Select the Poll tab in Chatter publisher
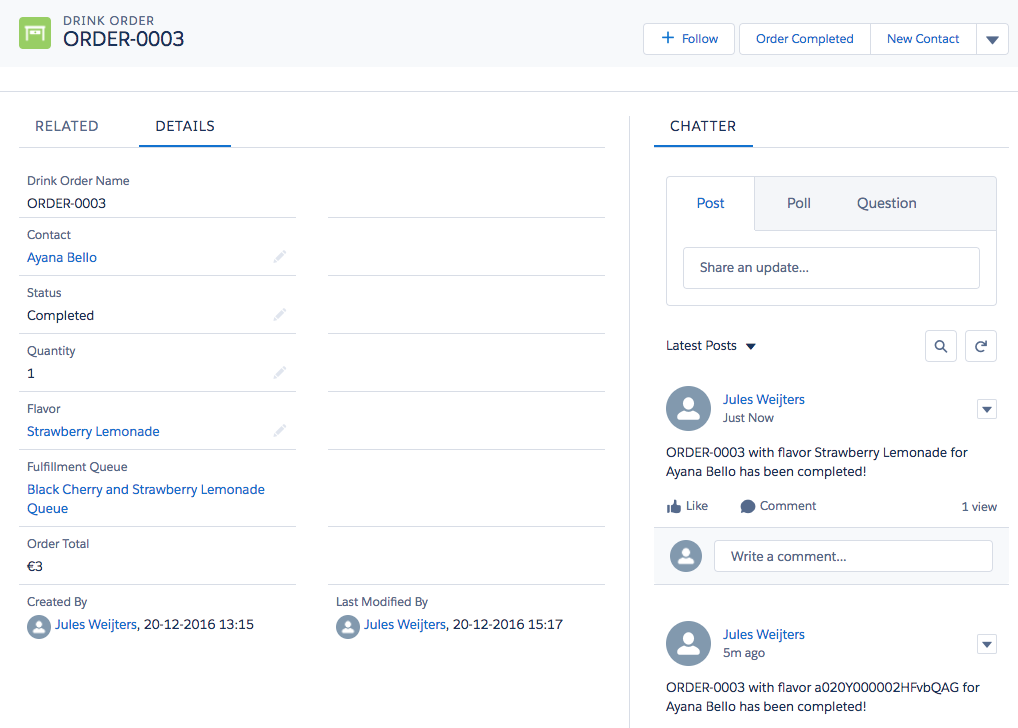This screenshot has width=1018, height=728. 798,203
